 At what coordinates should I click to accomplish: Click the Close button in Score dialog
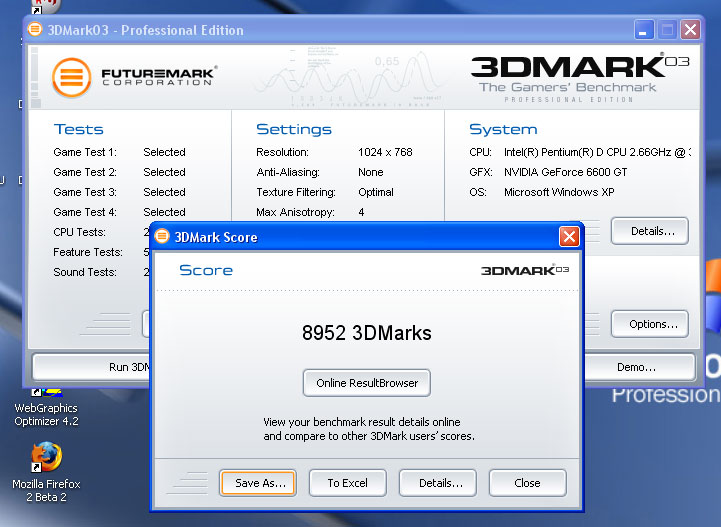[527, 483]
